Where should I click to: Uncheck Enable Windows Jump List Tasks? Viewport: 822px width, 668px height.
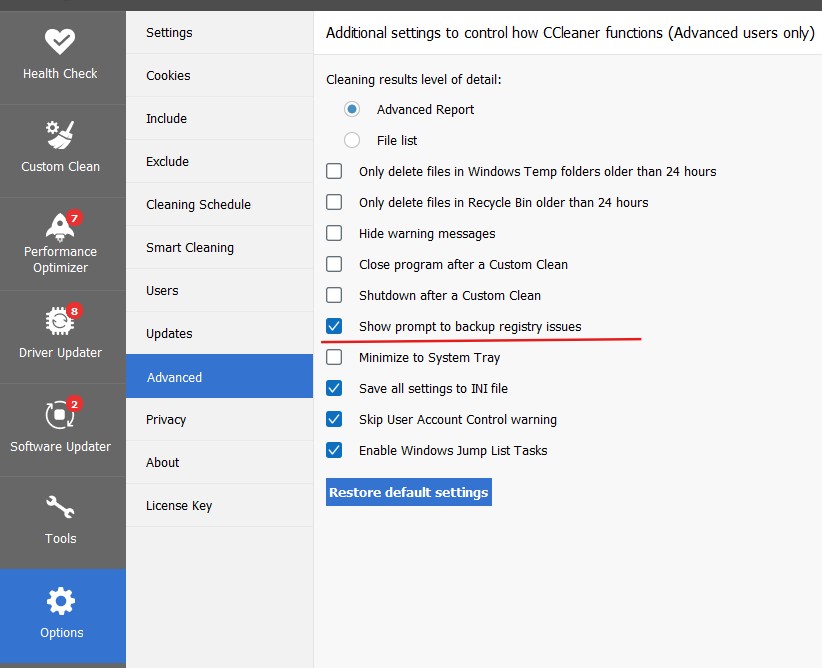click(334, 450)
